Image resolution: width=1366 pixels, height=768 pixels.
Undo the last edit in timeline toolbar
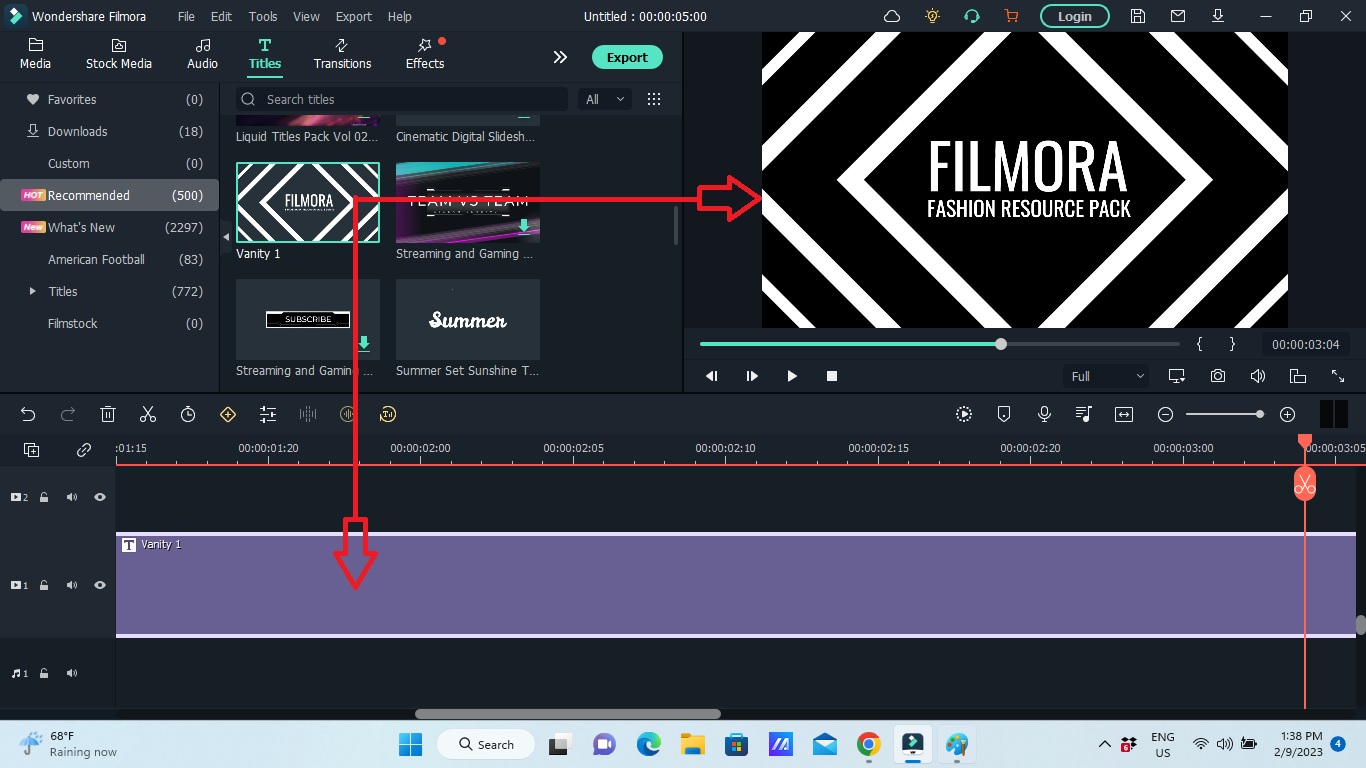(x=28, y=414)
